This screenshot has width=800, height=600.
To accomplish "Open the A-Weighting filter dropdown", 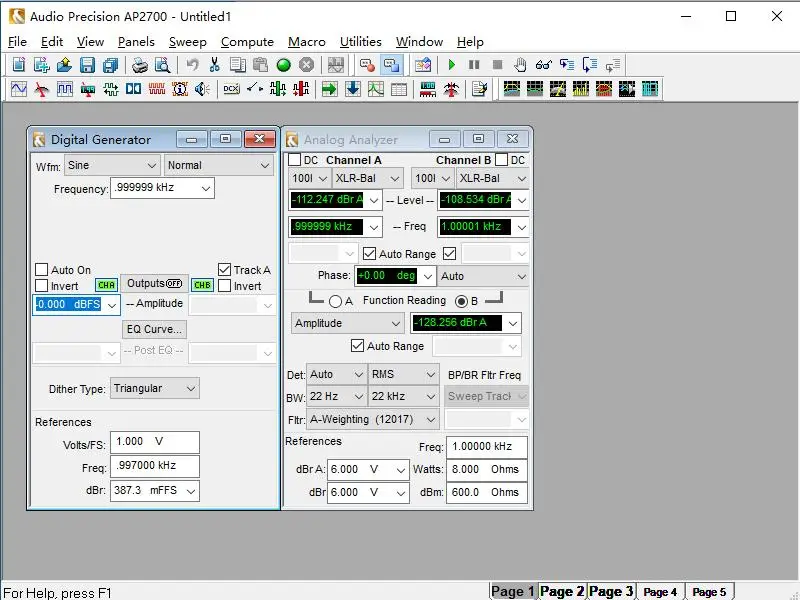I will click(x=372, y=419).
